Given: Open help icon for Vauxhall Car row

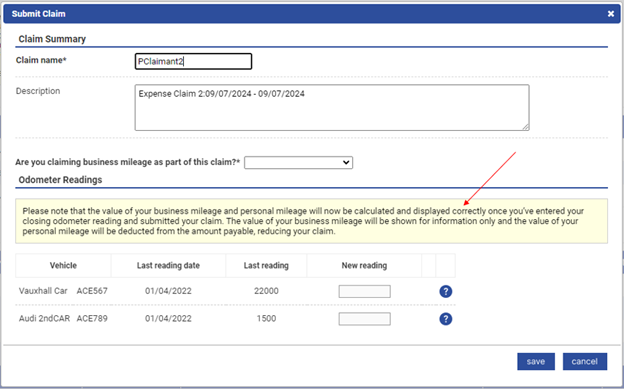Looking at the screenshot, I should [446, 291].
